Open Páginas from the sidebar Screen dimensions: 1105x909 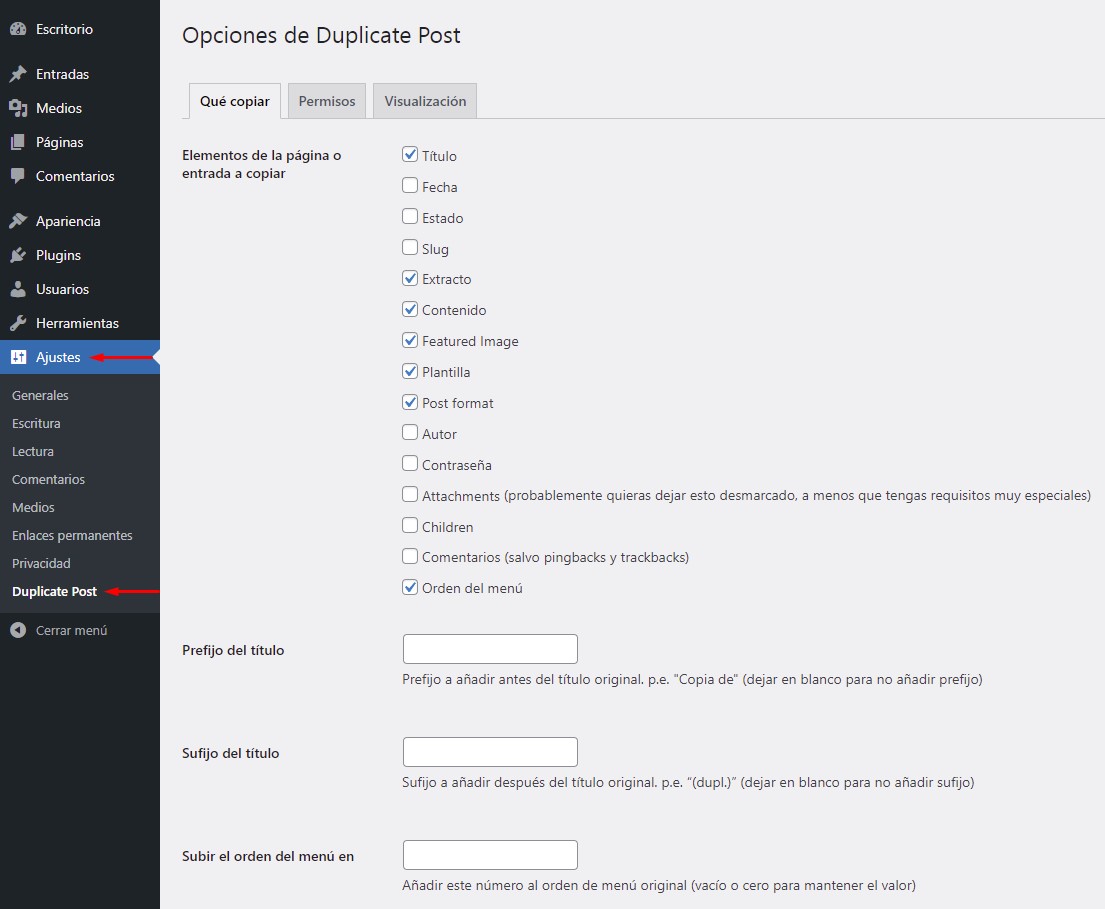(x=59, y=142)
